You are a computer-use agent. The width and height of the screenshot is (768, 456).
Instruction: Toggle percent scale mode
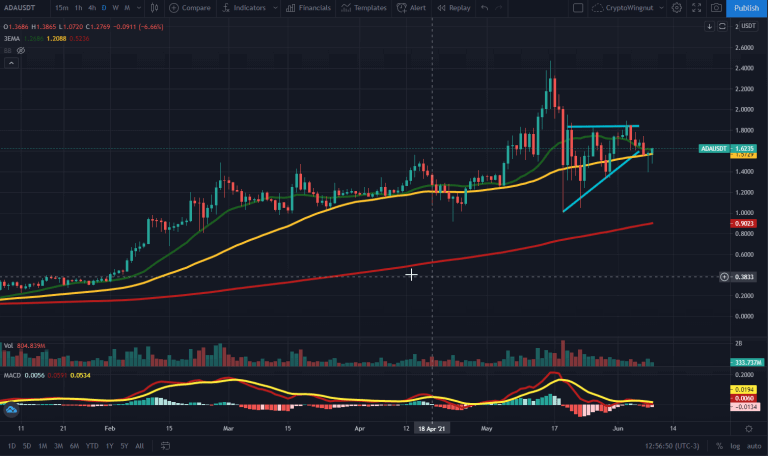(719, 446)
